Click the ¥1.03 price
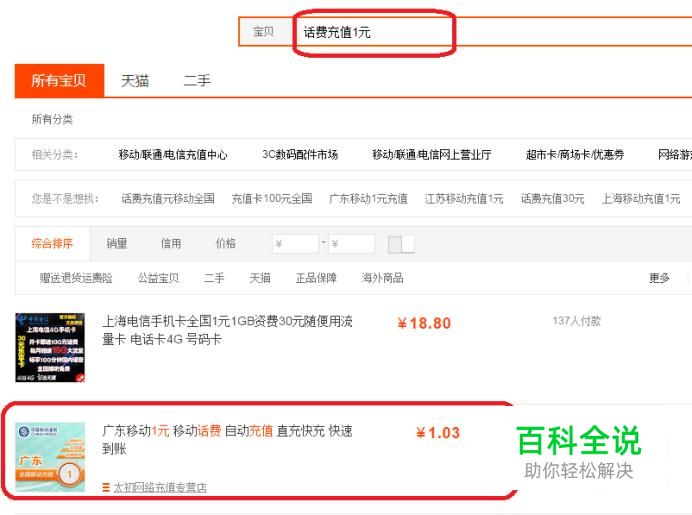692x515 pixels. coord(438,432)
